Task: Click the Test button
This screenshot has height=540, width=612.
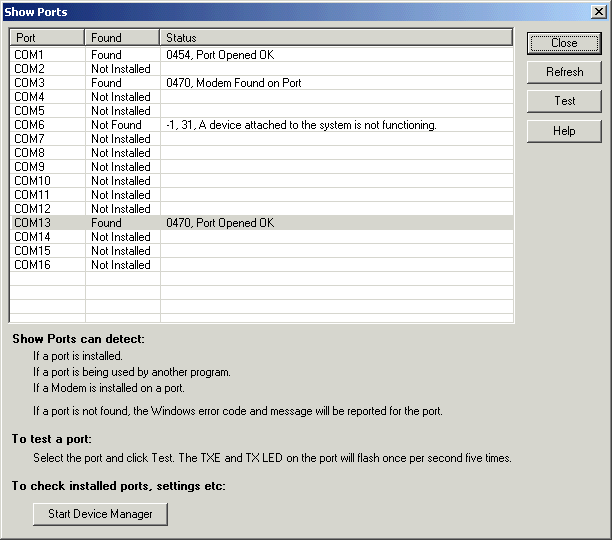Action: [x=564, y=101]
